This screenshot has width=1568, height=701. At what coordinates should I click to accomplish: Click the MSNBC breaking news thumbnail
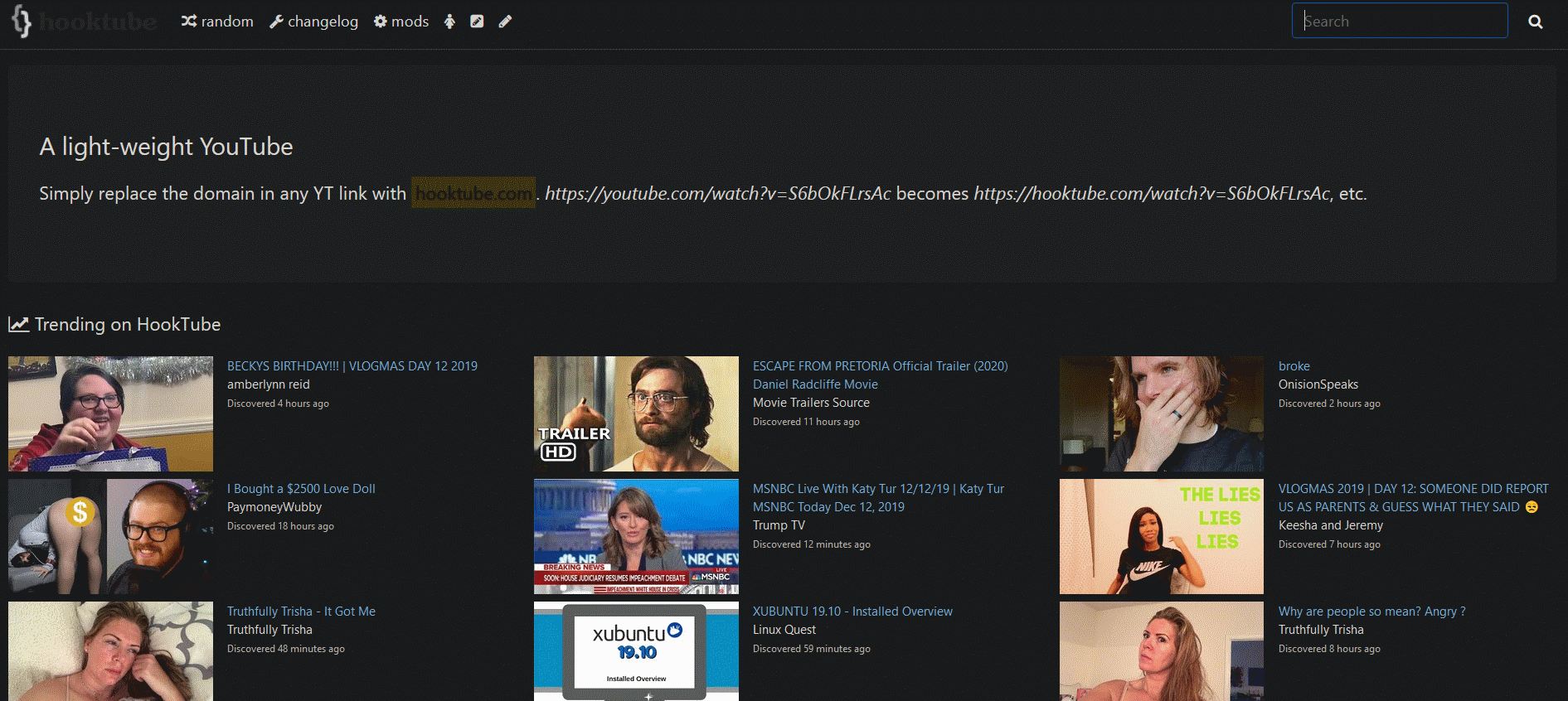[636, 536]
